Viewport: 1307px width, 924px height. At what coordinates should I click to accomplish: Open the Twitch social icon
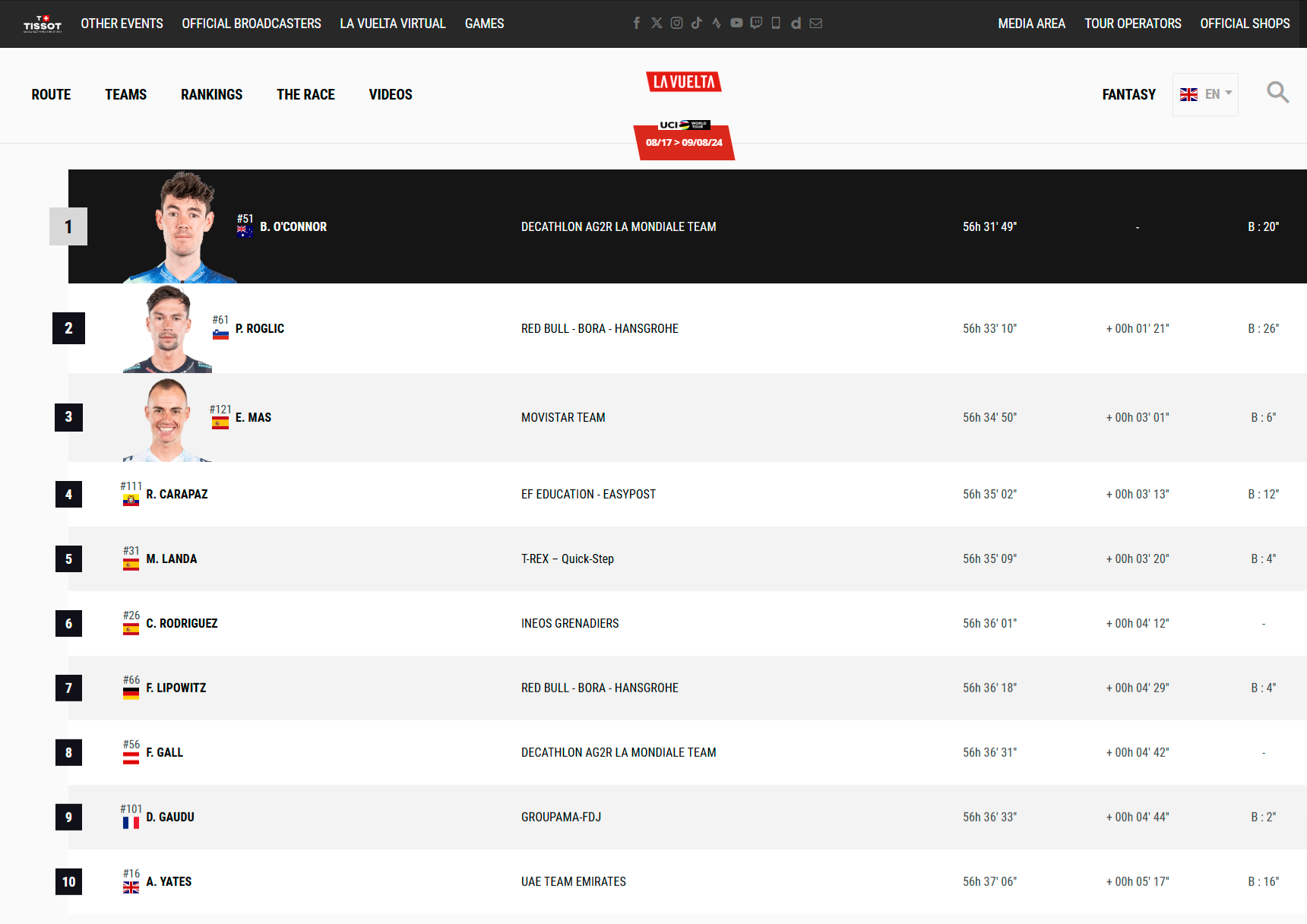coord(756,23)
